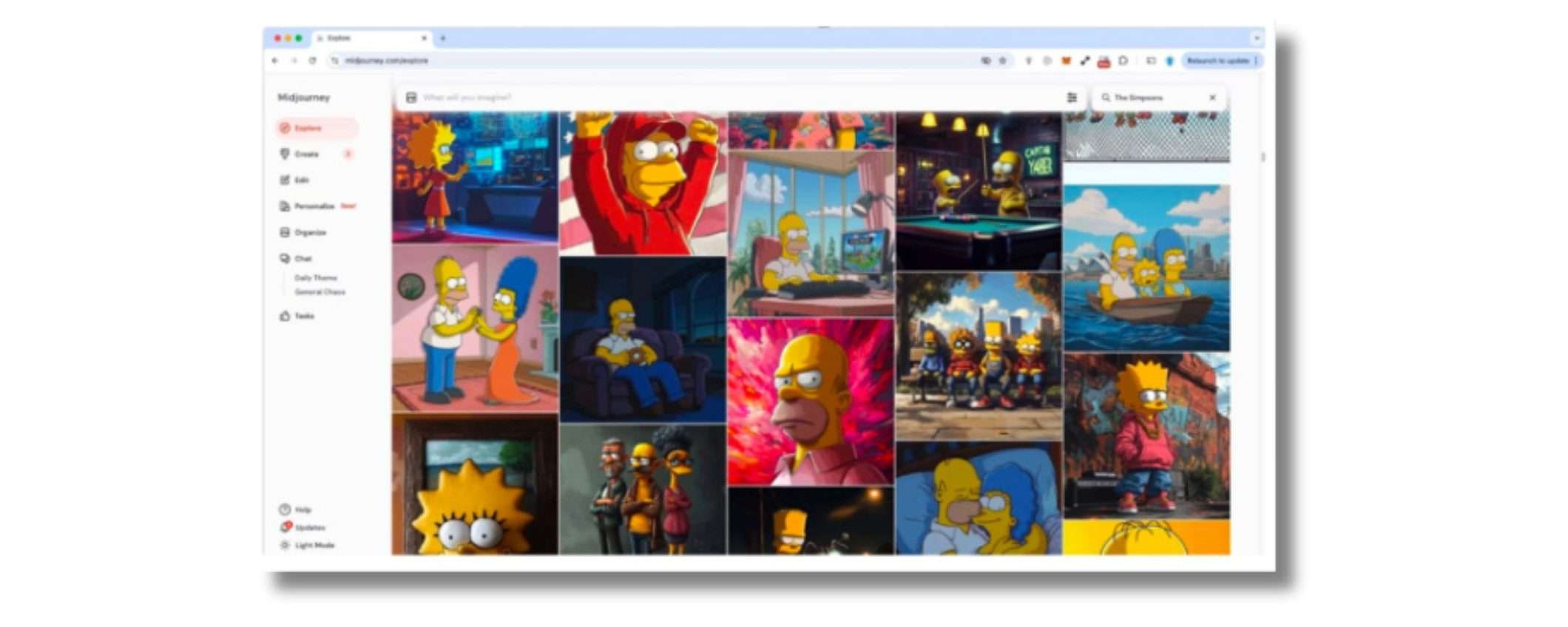The height and width of the screenshot is (627, 1568).
Task: Open the Daily Theme chat room
Action: click(x=316, y=278)
